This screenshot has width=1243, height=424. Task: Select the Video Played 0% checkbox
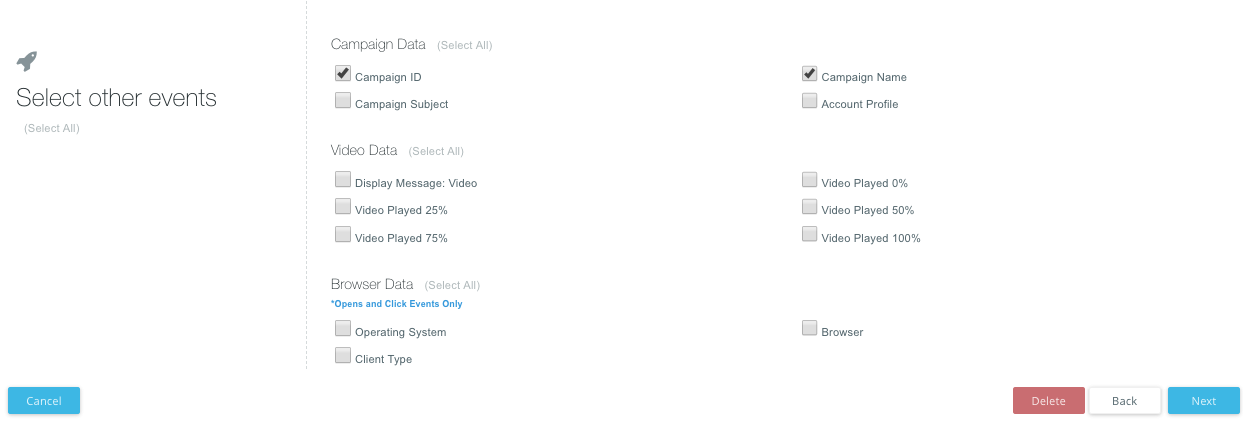(x=810, y=180)
